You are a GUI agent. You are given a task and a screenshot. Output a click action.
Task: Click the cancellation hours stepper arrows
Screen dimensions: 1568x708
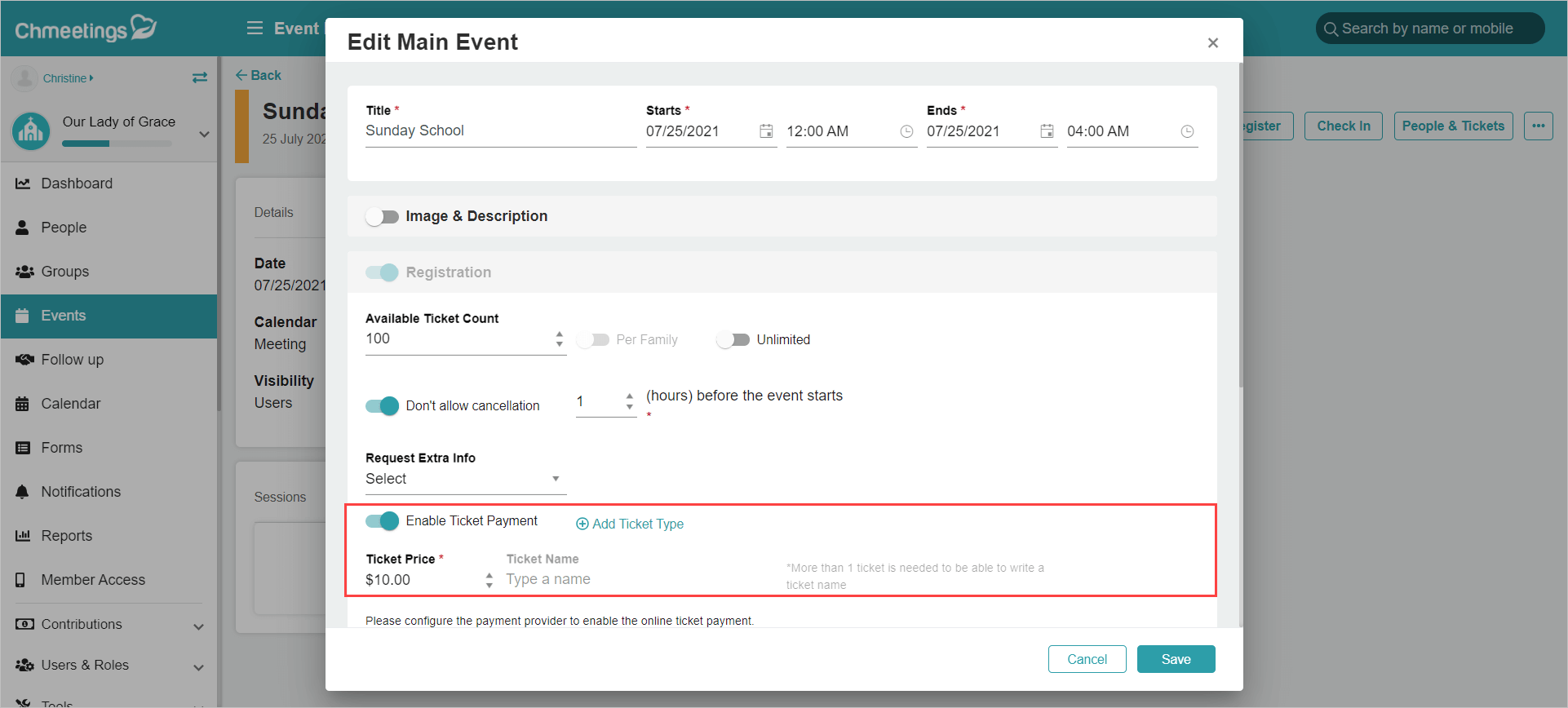629,401
